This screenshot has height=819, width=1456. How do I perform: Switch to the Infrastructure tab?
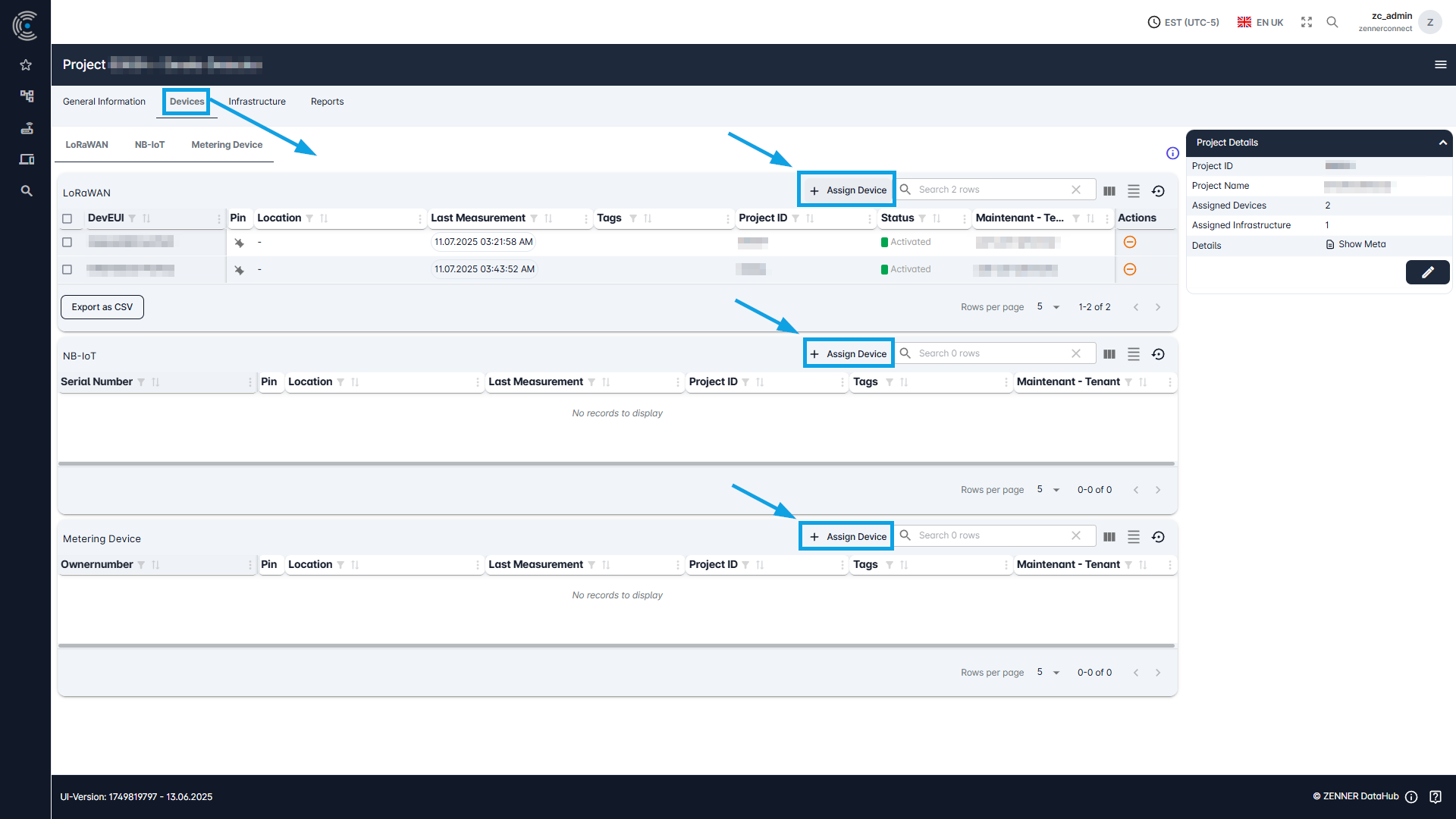click(256, 101)
